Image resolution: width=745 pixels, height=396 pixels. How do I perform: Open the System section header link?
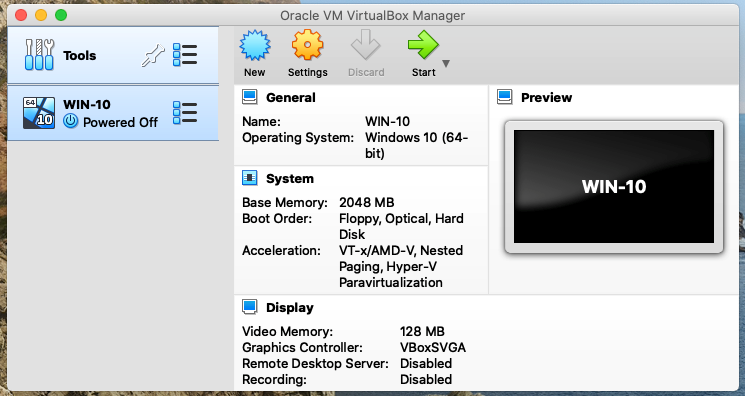tap(290, 179)
